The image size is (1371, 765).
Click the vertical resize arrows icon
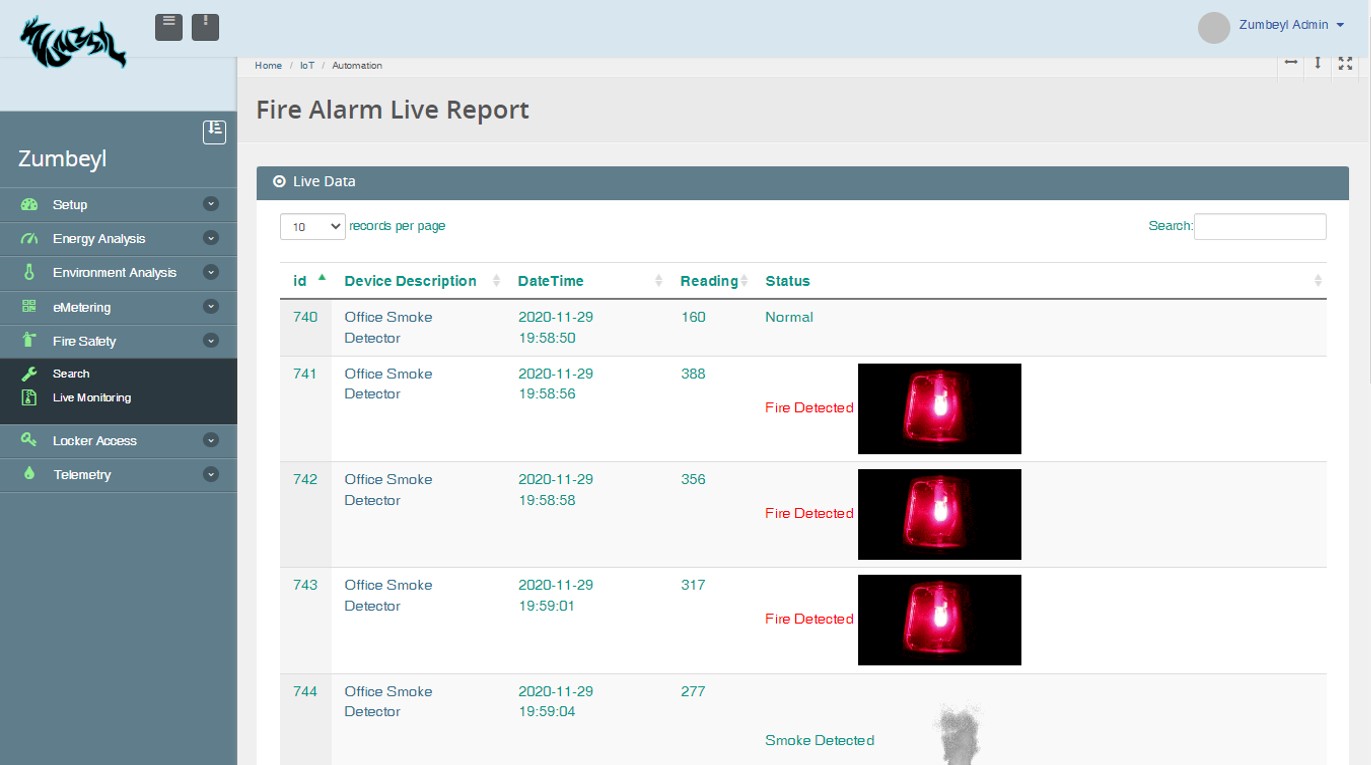point(1318,63)
